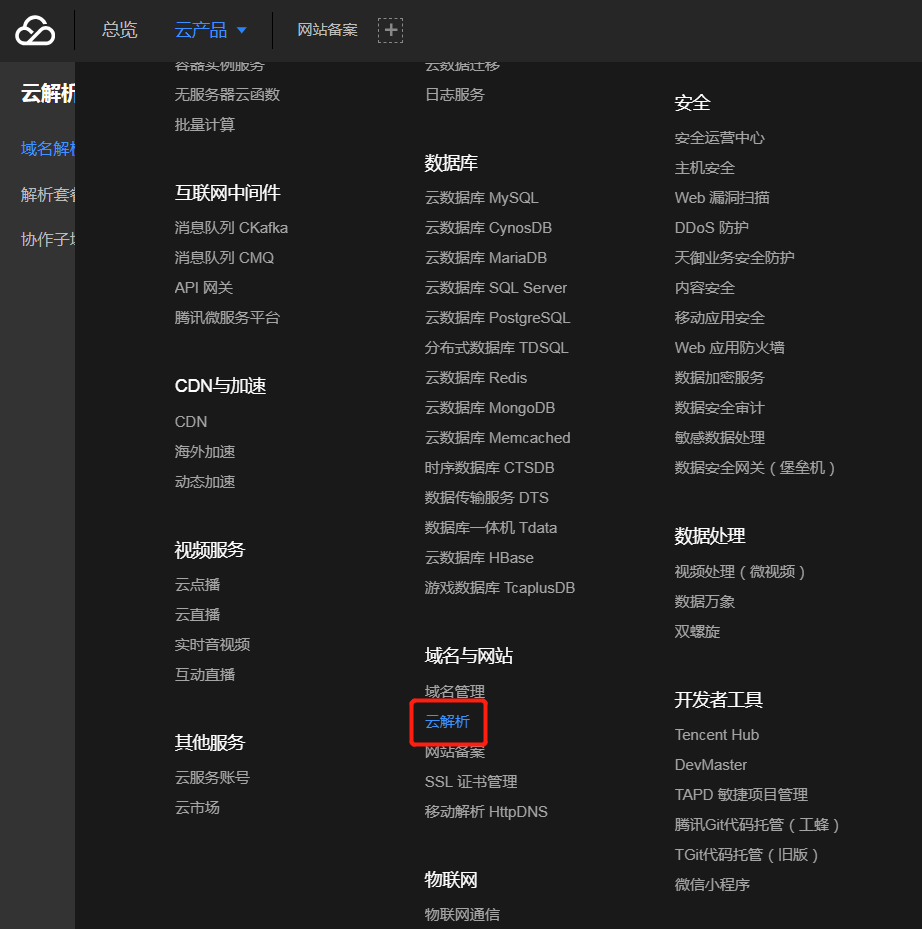The width and height of the screenshot is (922, 929).
Task: Open 数据安全网关(堡垒机) link
Action: click(x=755, y=468)
